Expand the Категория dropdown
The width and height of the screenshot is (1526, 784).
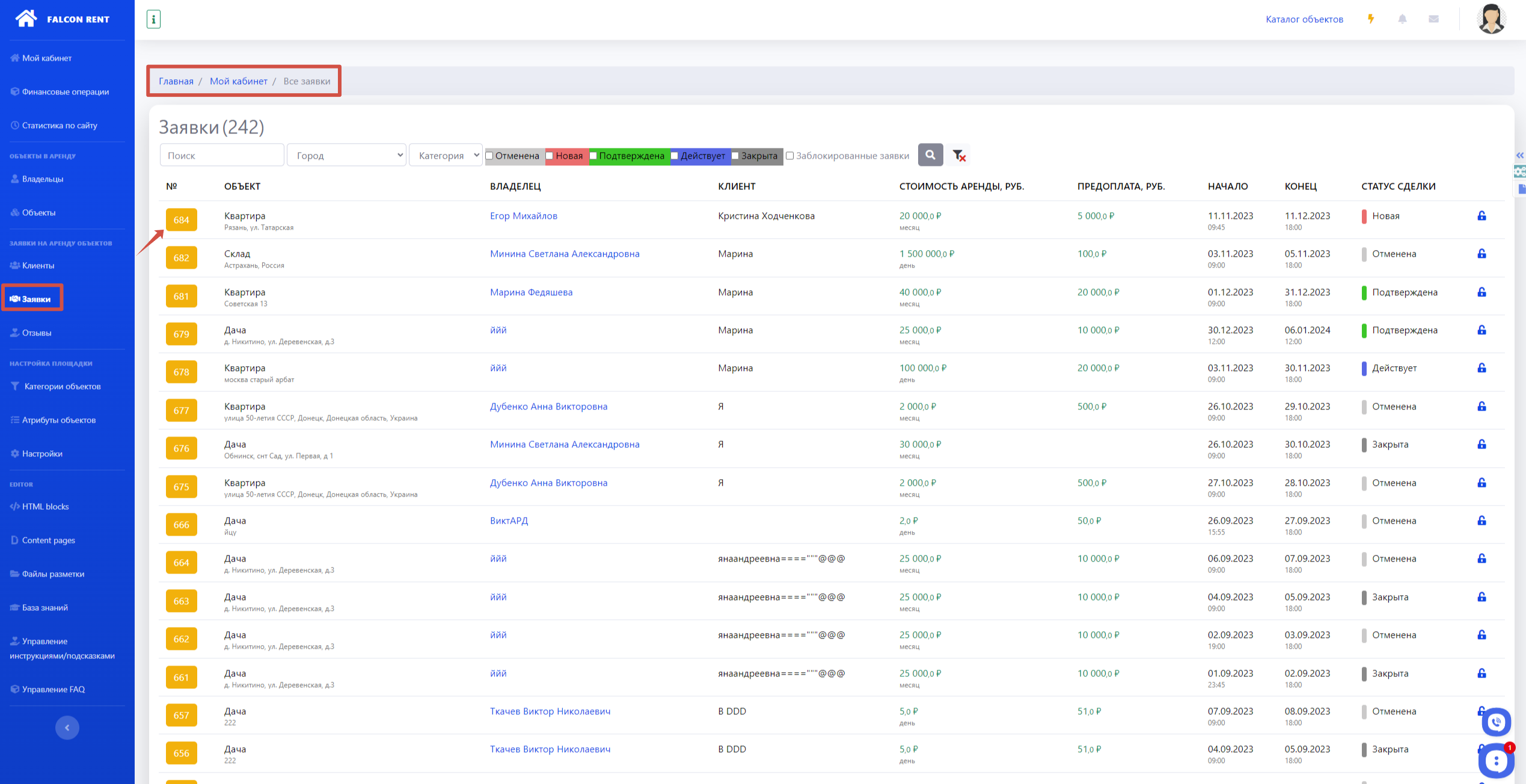(446, 155)
